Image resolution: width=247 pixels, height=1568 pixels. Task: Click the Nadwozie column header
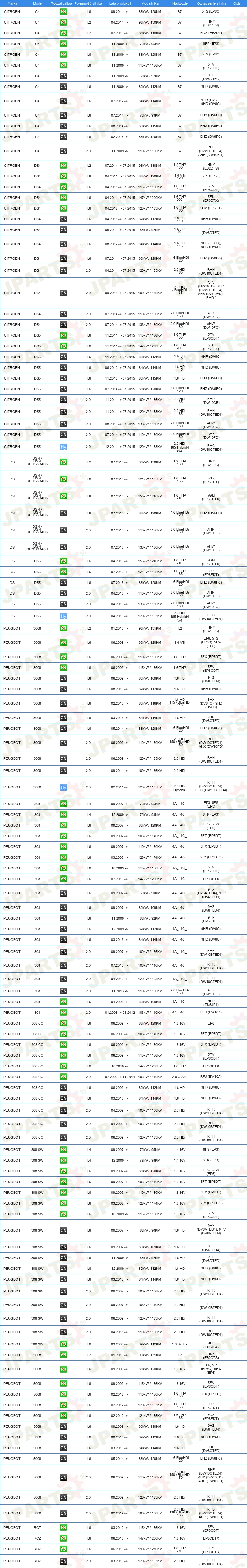180,3
